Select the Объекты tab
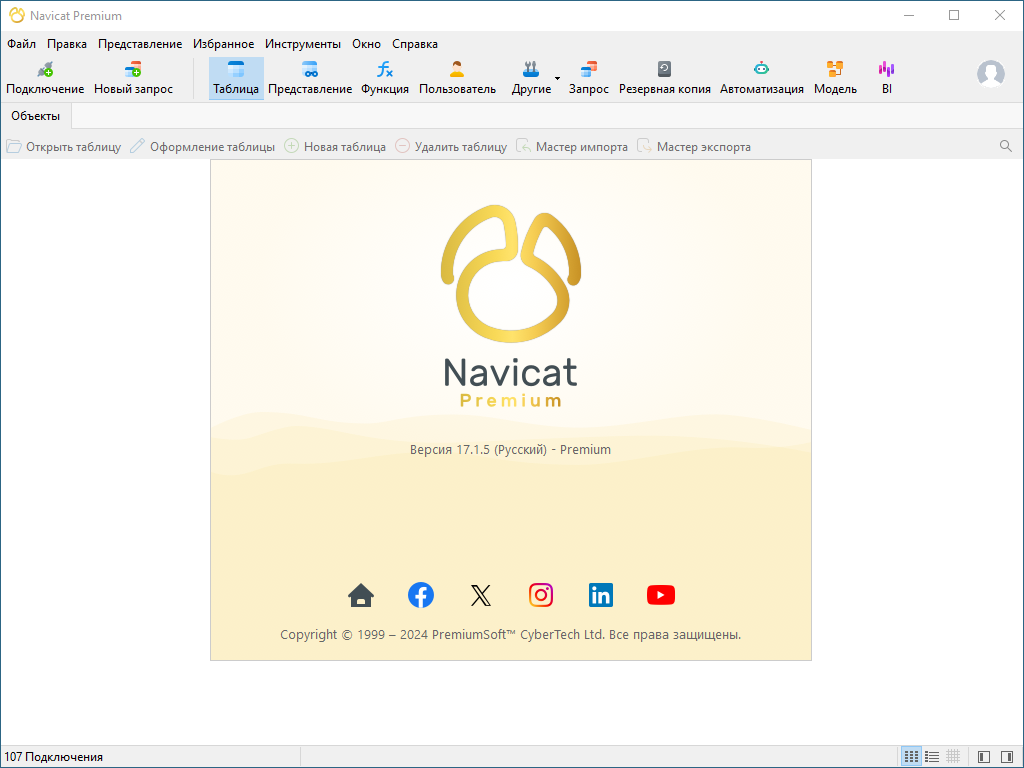Image resolution: width=1024 pixels, height=768 pixels. pos(35,116)
